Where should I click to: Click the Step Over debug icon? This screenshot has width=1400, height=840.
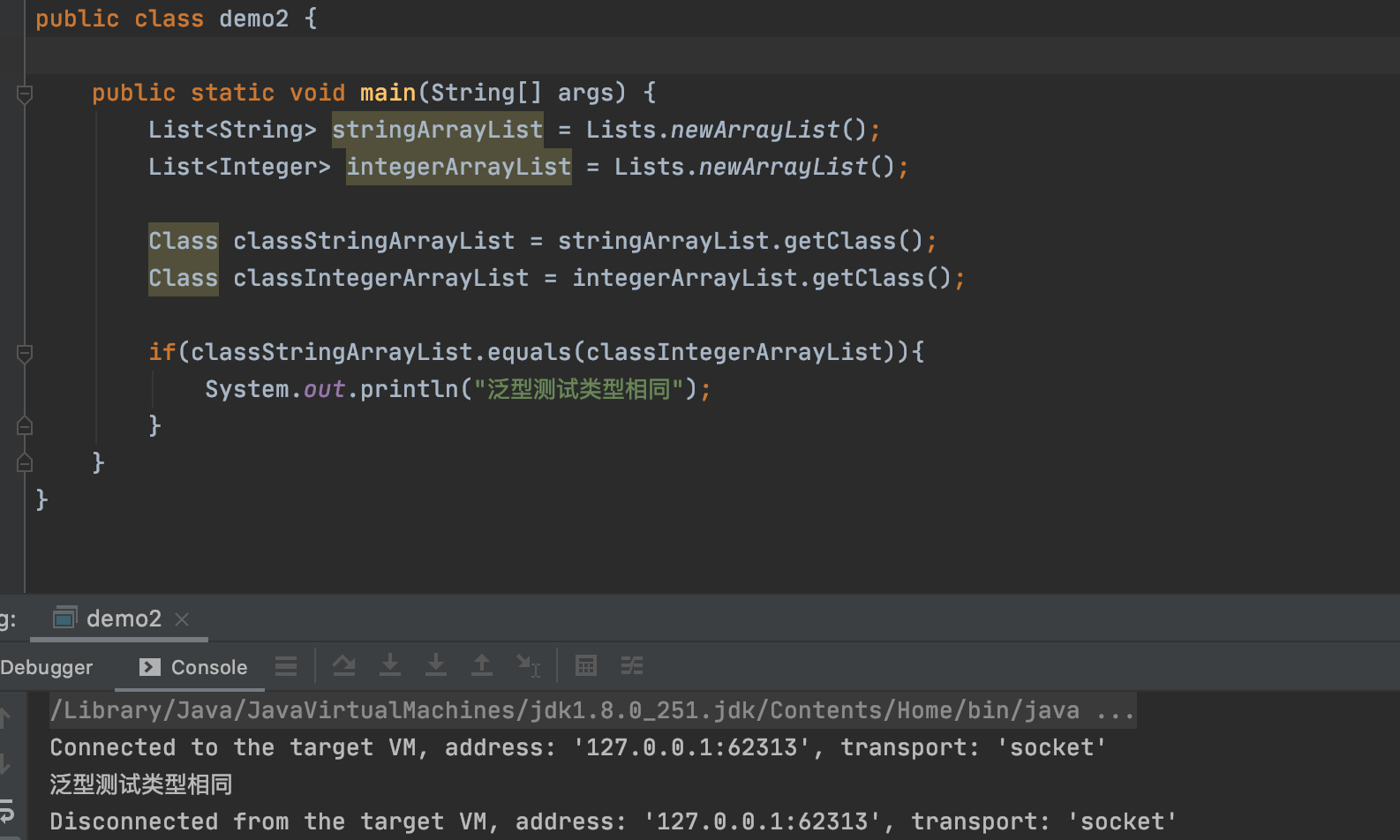pyautogui.click(x=344, y=666)
